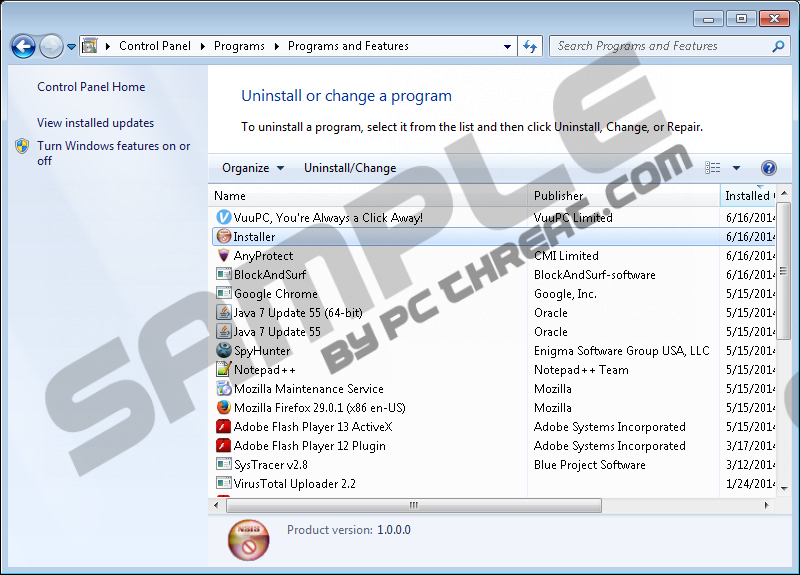The width and height of the screenshot is (800, 575).
Task: Click the horizontal scrollbar thumb
Action: 412,506
